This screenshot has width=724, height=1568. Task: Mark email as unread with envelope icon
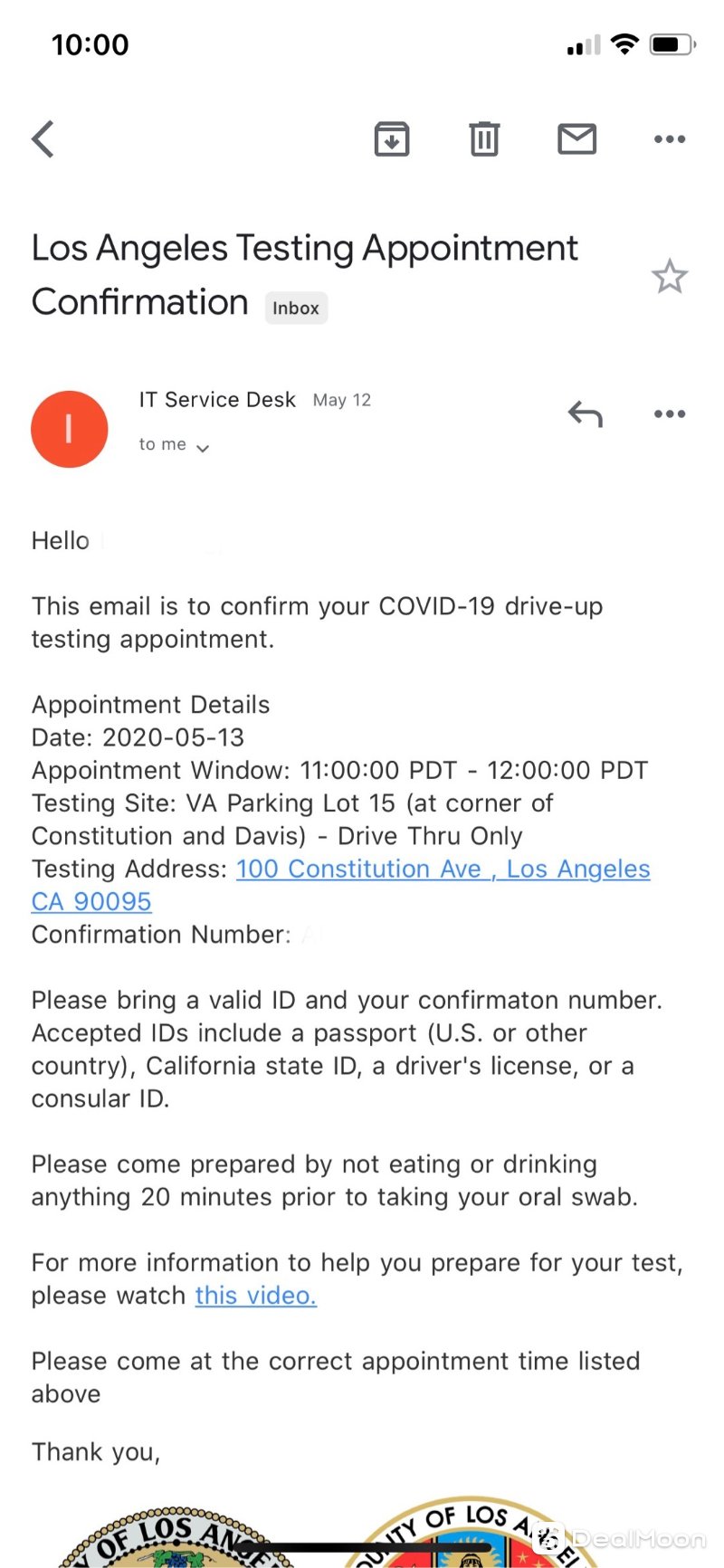576,139
